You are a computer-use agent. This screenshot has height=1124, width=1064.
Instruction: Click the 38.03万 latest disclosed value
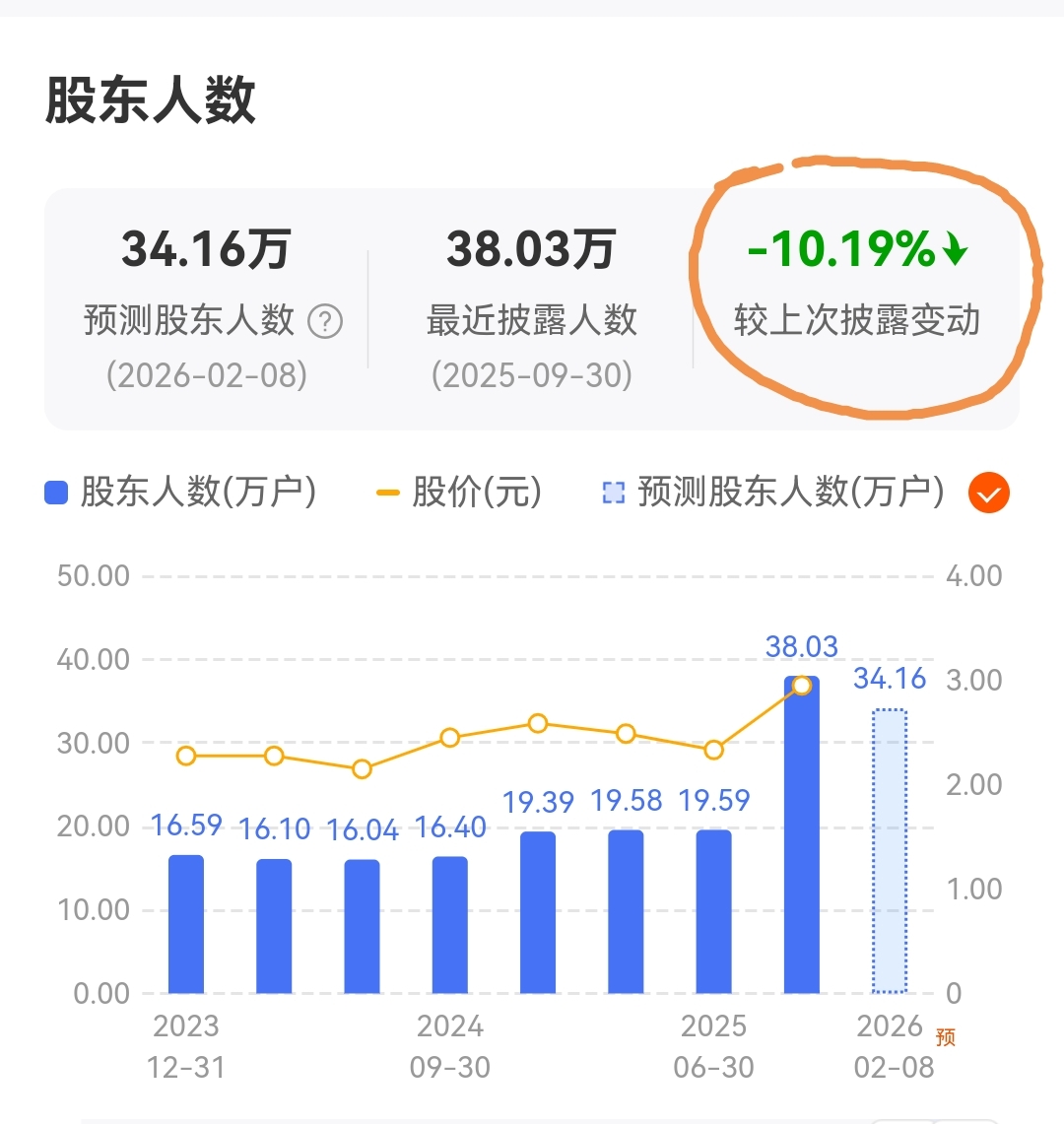pos(531,249)
